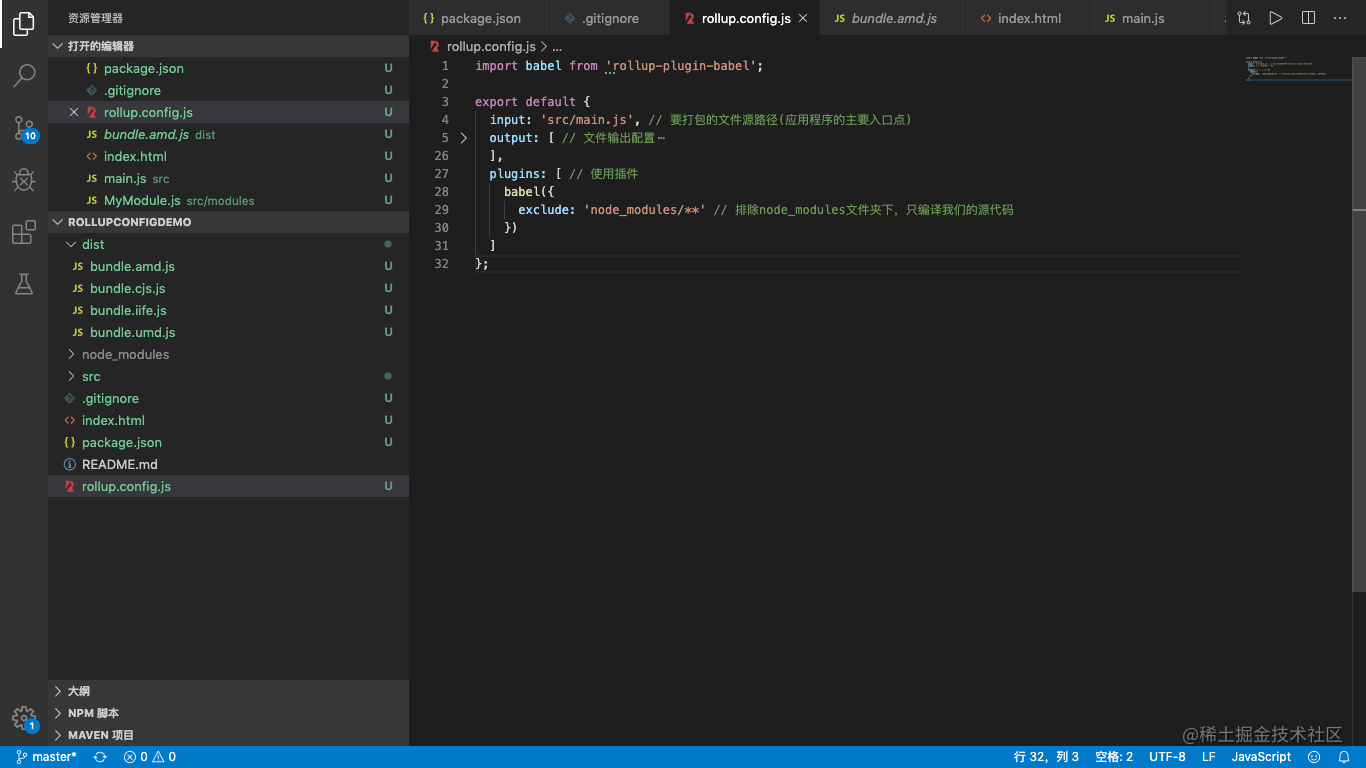Open bundle.amd.js dist in open editors
1366x768 pixels.
pos(228,134)
